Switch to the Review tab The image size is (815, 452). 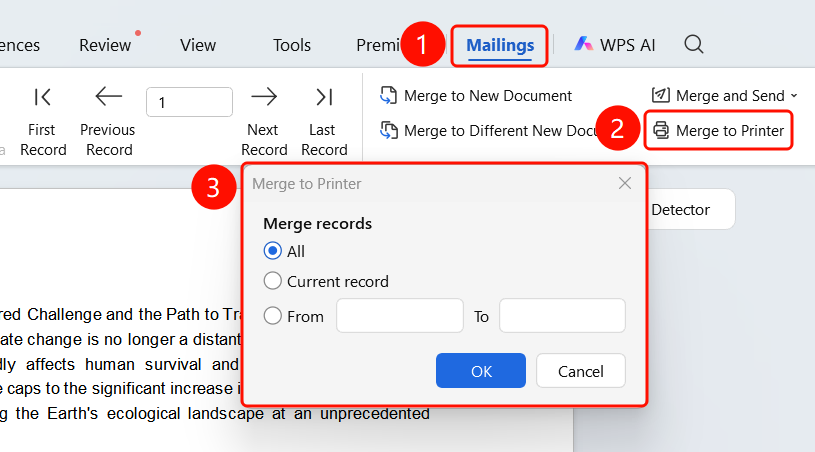pyautogui.click(x=105, y=46)
